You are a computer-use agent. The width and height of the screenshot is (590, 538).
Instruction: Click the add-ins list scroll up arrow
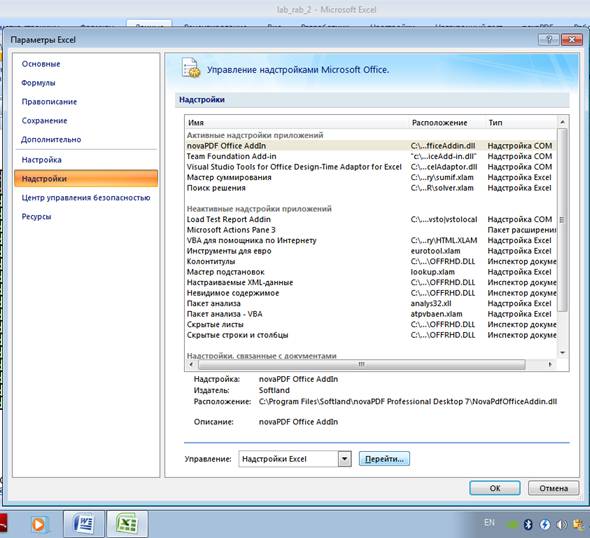click(x=562, y=122)
